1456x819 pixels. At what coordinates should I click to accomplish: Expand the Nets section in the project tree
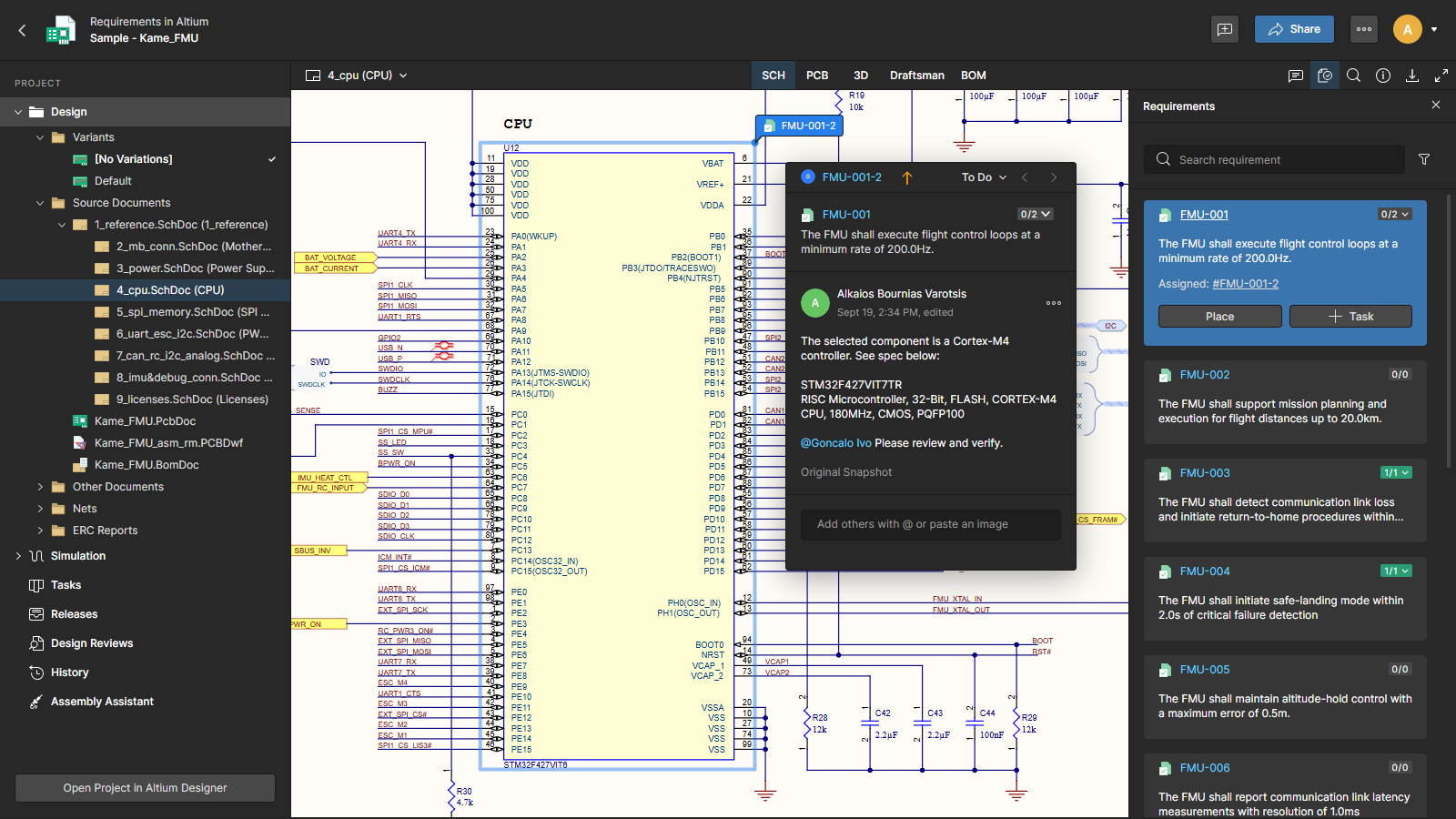pos(40,508)
